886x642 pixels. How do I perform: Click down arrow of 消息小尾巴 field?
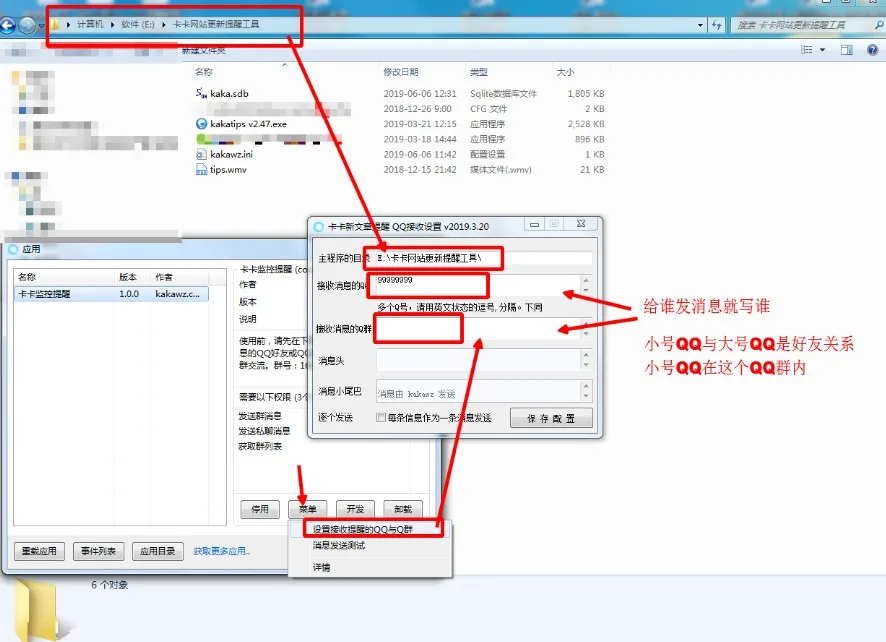[x=586, y=396]
